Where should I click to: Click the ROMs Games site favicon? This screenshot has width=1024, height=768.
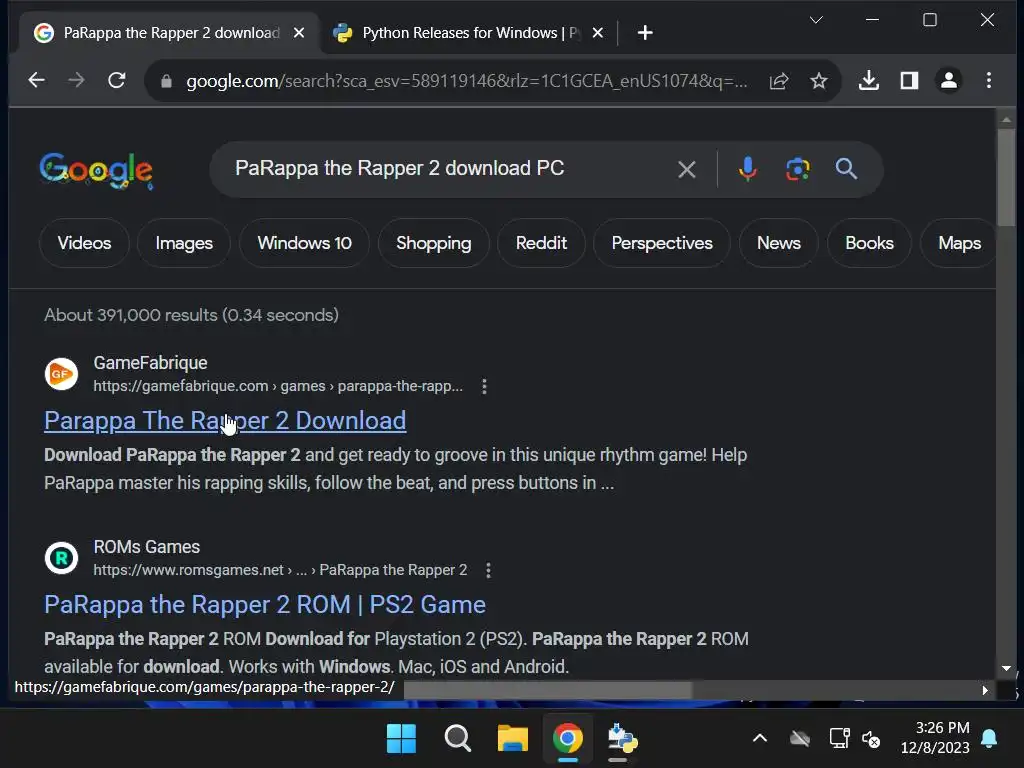point(61,558)
